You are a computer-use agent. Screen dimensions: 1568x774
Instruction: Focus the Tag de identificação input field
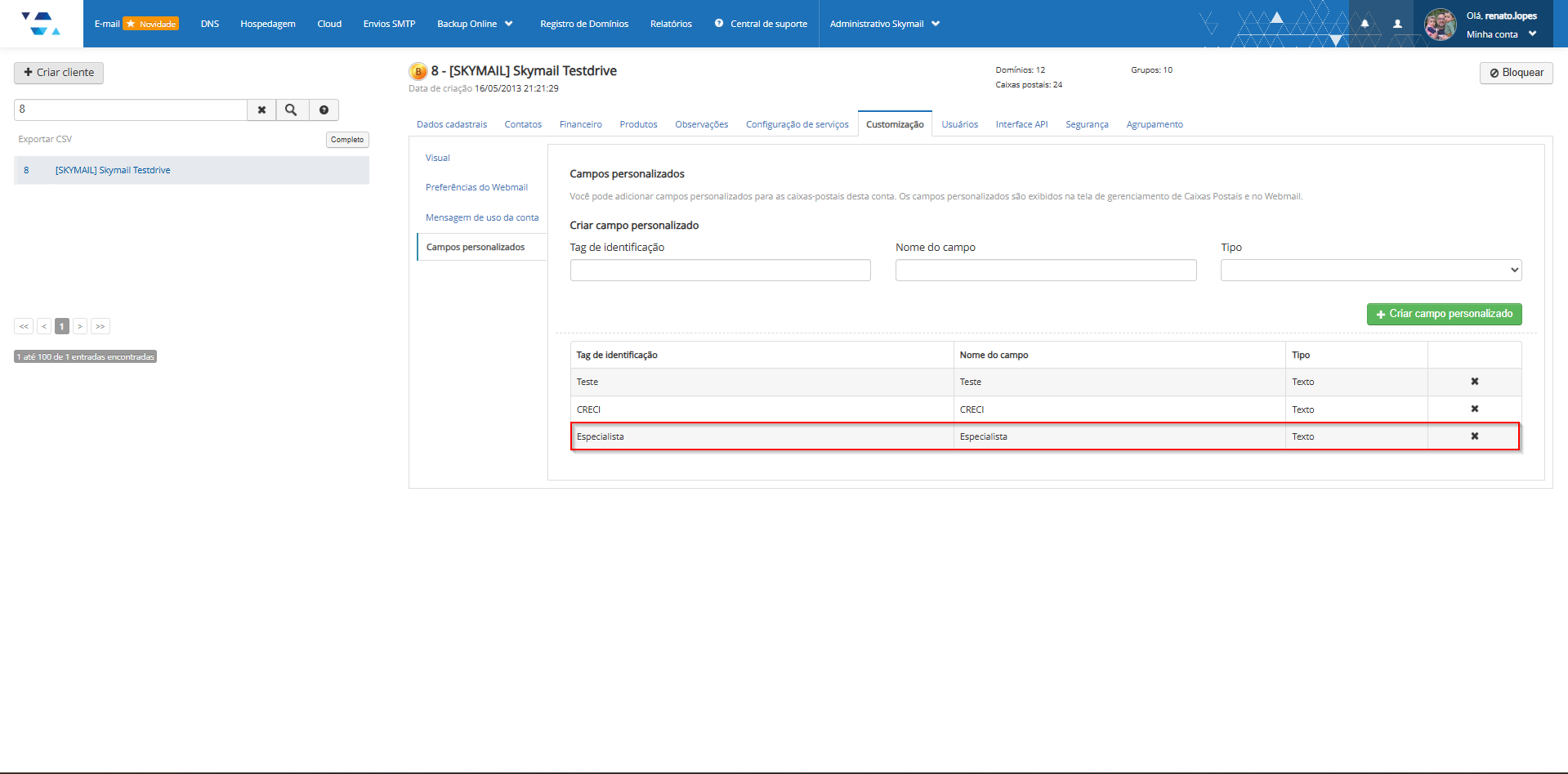pos(720,271)
